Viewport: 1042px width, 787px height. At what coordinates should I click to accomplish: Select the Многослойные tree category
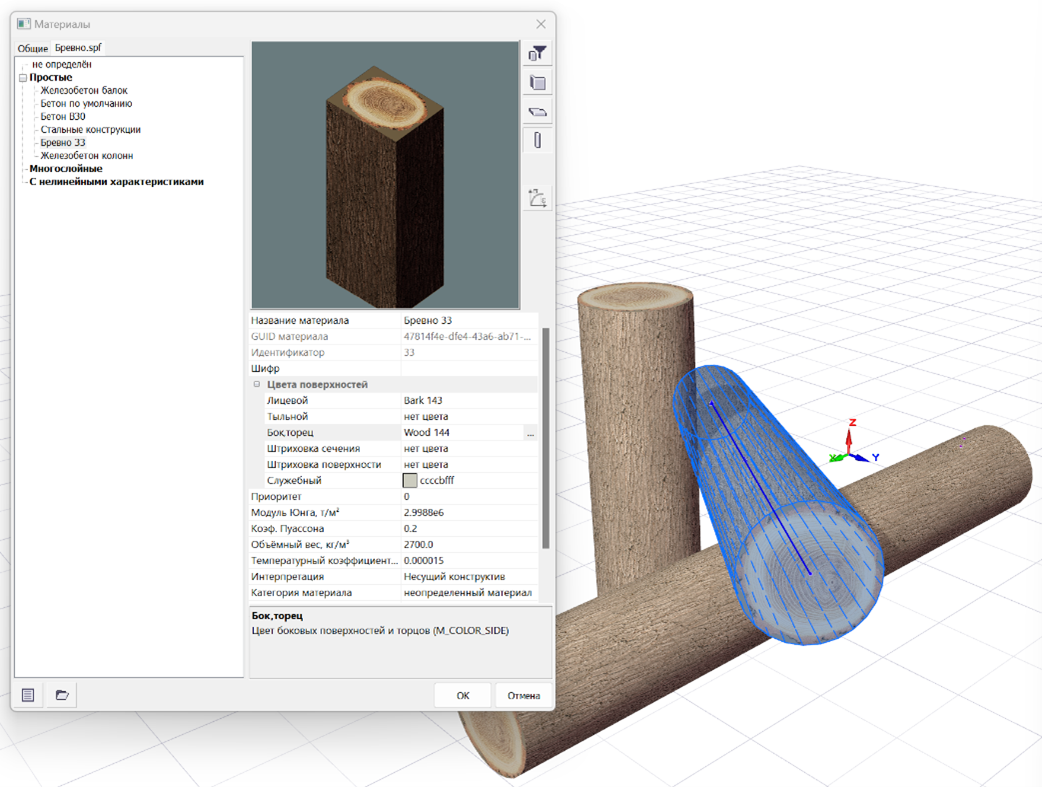(x=65, y=169)
